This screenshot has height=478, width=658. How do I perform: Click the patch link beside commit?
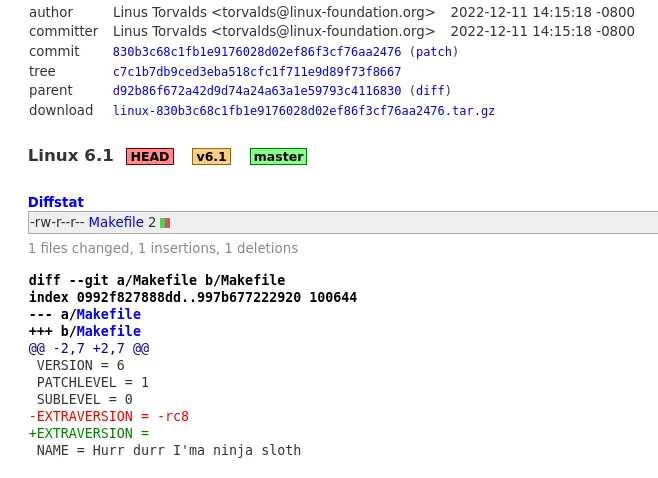click(434, 52)
